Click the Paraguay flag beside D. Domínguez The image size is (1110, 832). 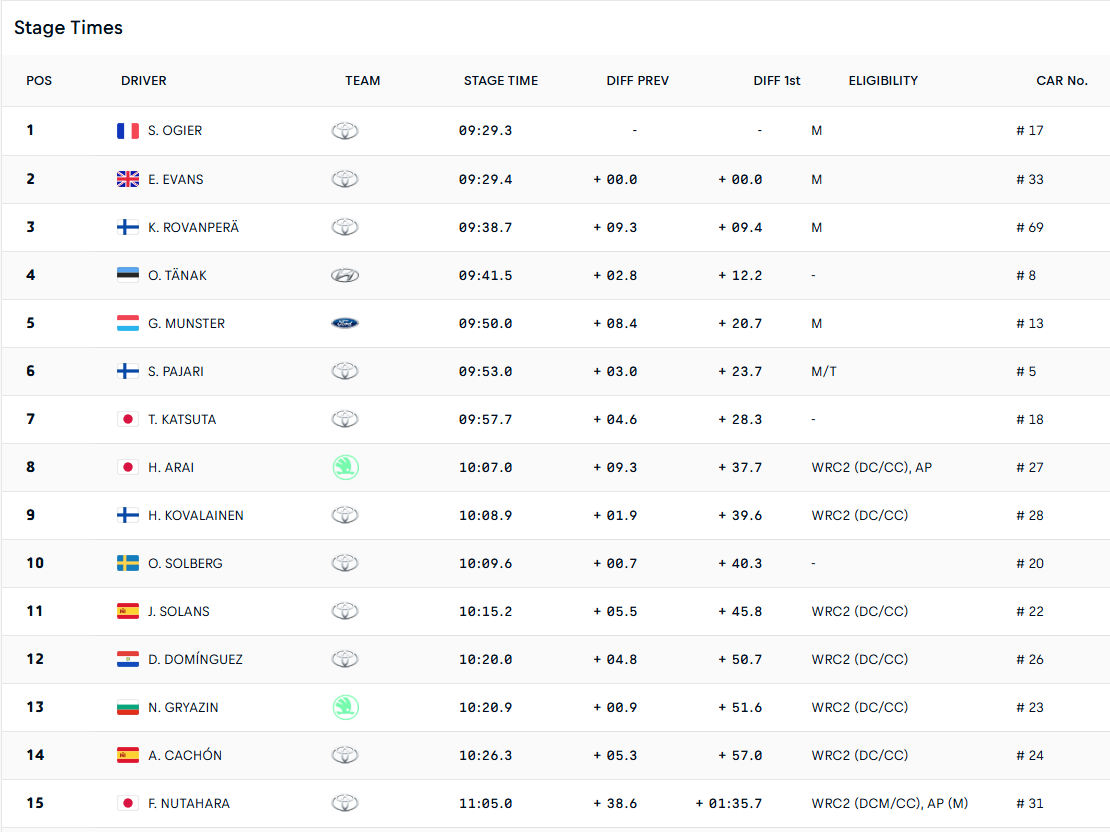128,659
